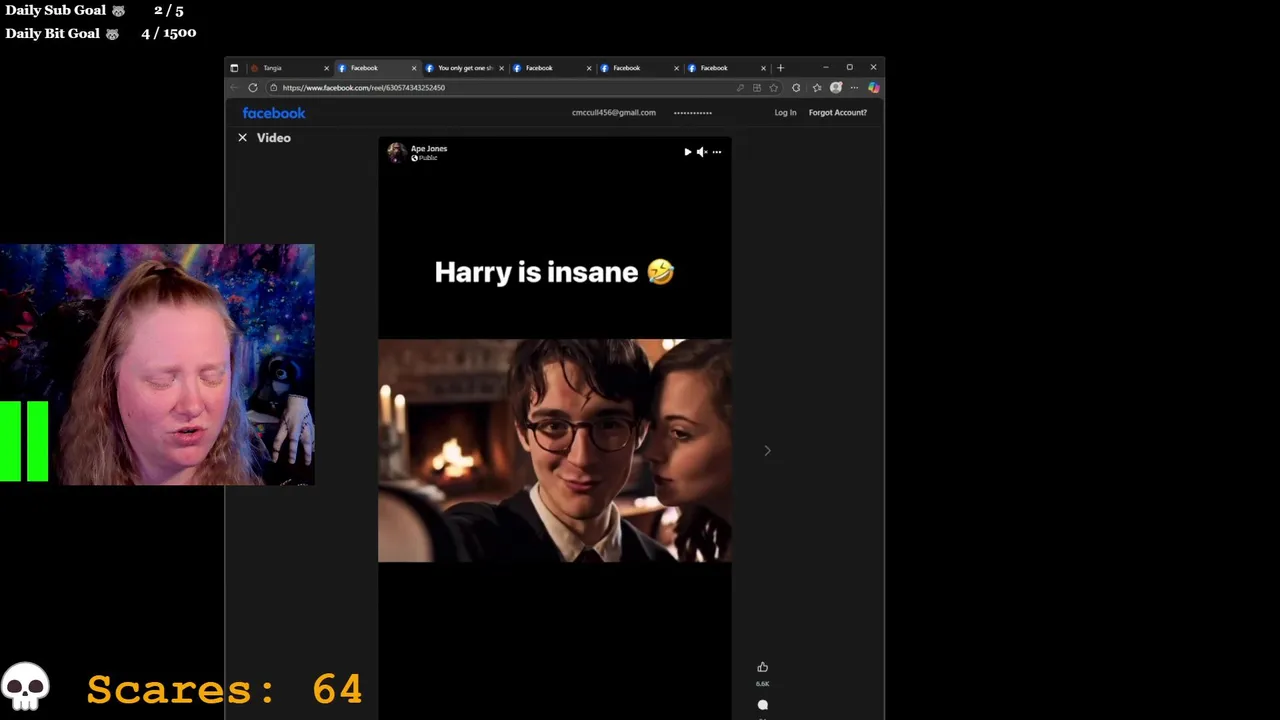Viewport: 1280px width, 720px height.
Task: Go to the Facebook home logo
Action: [x=274, y=113]
